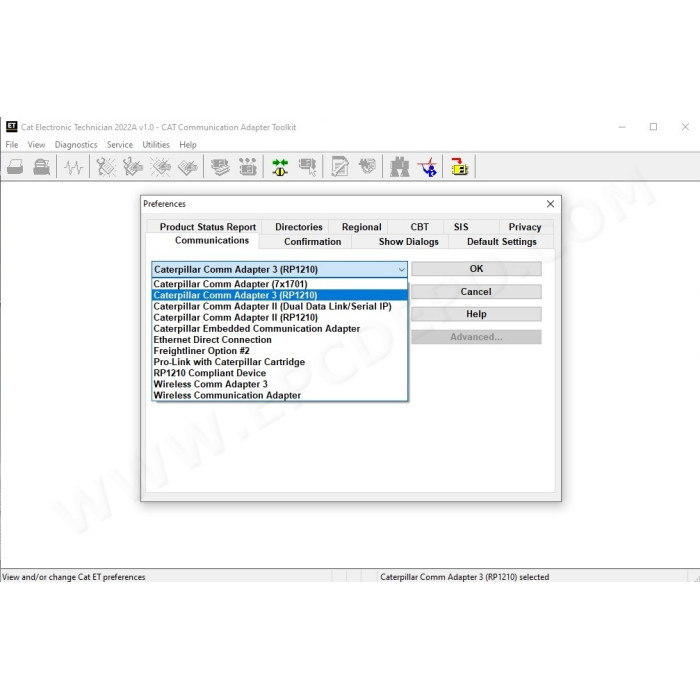Choose Comm Adapter II (Dual Data Link/Serial IP)

(x=279, y=306)
